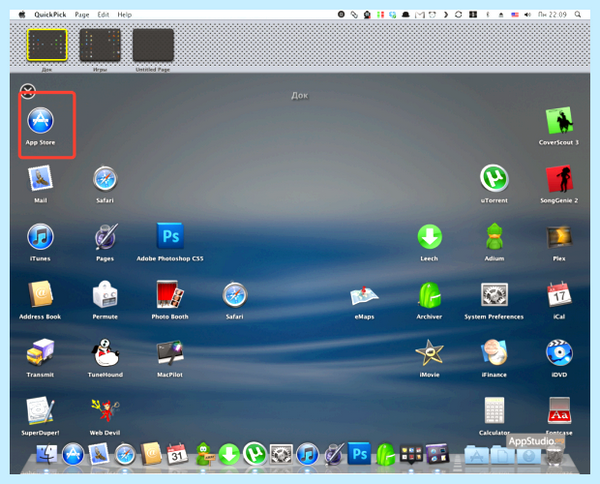
Task: Click the clock in the menu bar
Action: 552,15
